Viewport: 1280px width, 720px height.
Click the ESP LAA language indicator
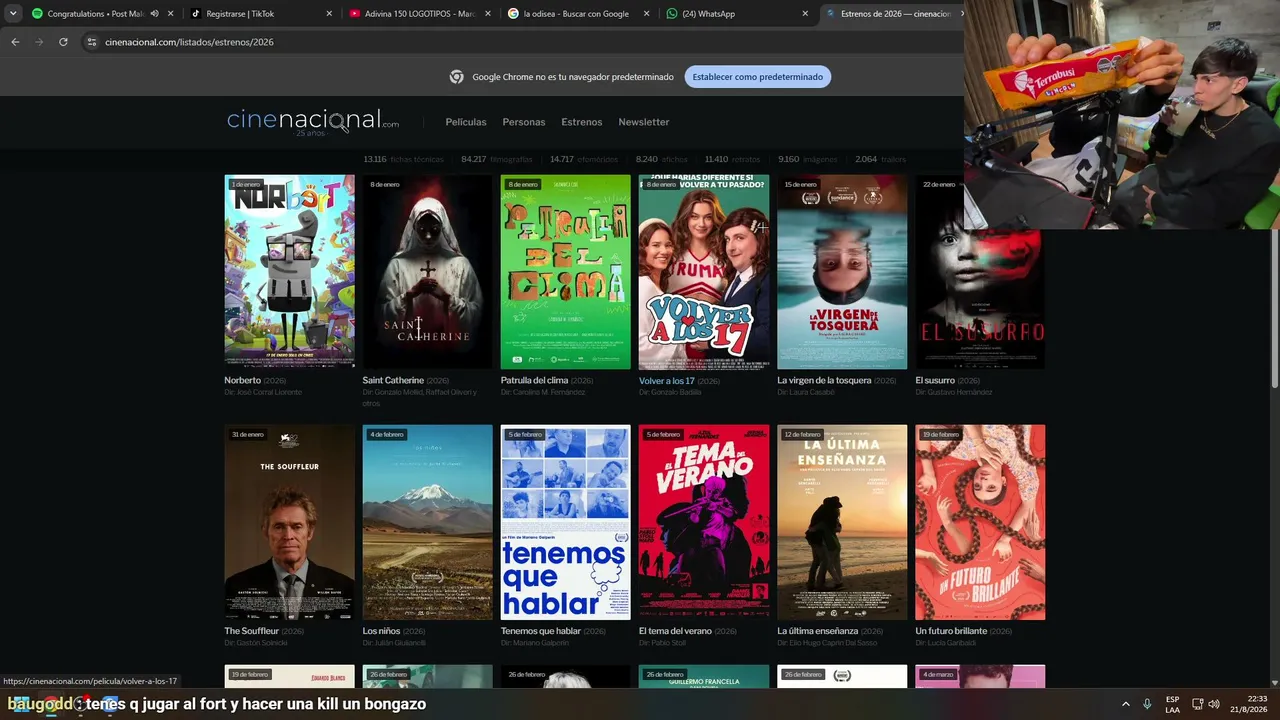1172,704
